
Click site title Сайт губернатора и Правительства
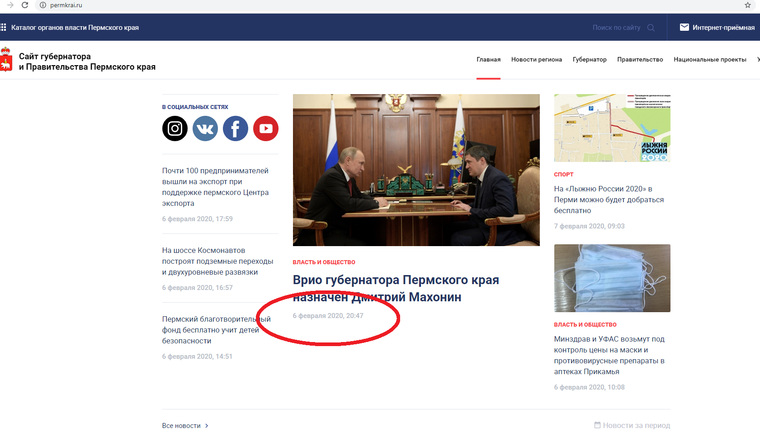(x=87, y=62)
